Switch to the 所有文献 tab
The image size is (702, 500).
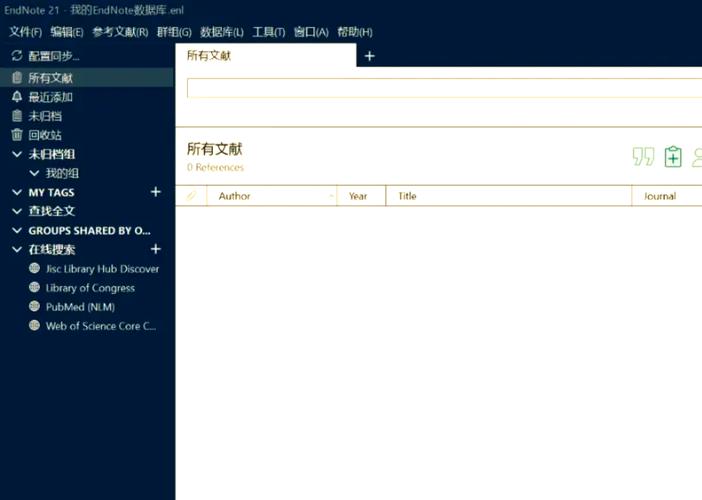pos(266,56)
